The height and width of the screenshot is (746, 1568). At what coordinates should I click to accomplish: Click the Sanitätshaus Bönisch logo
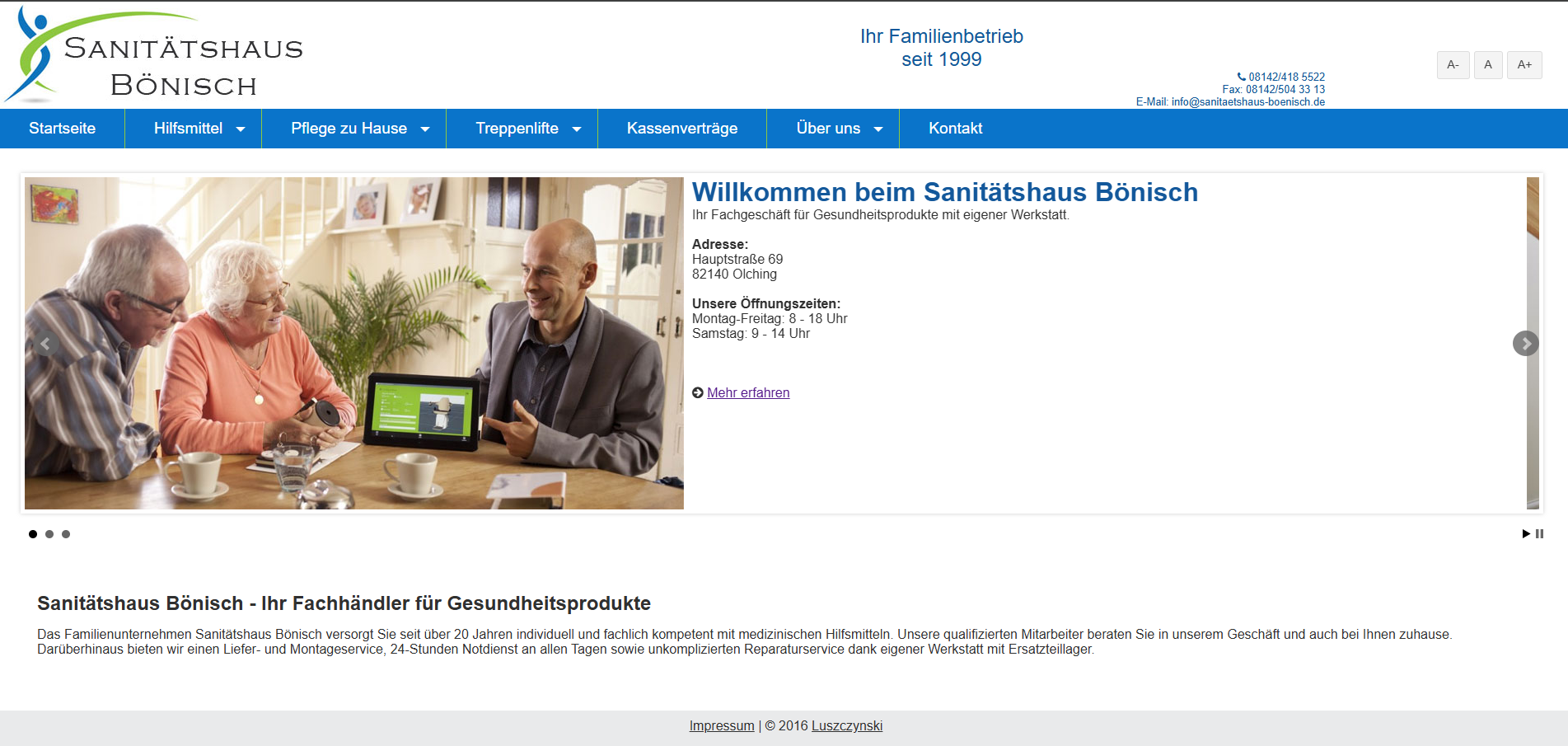tap(153, 54)
